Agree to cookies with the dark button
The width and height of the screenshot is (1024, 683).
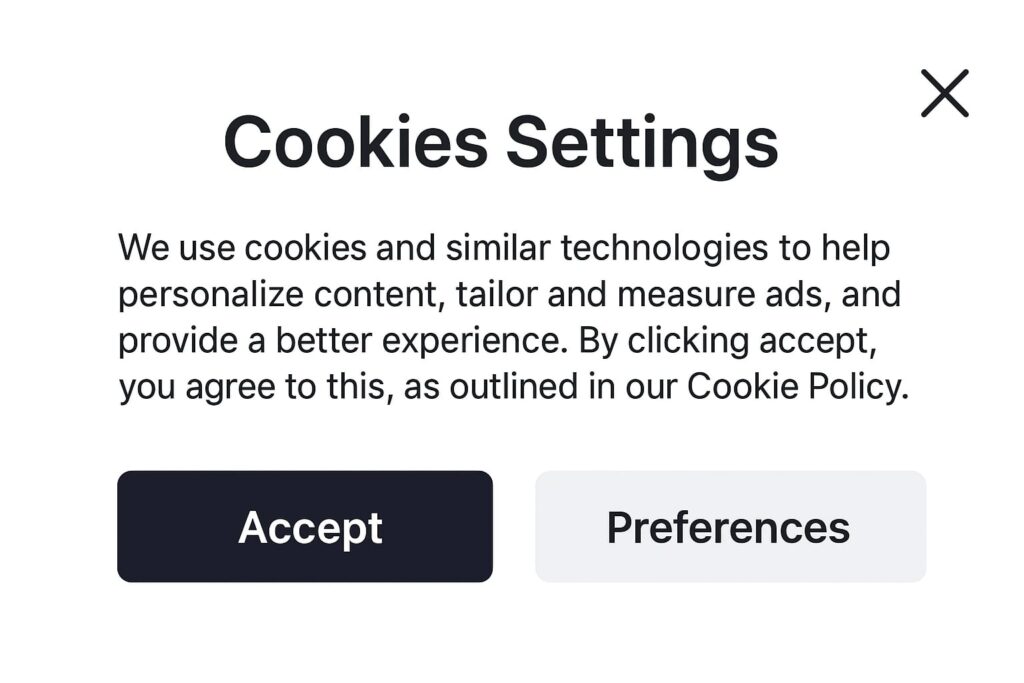point(305,527)
